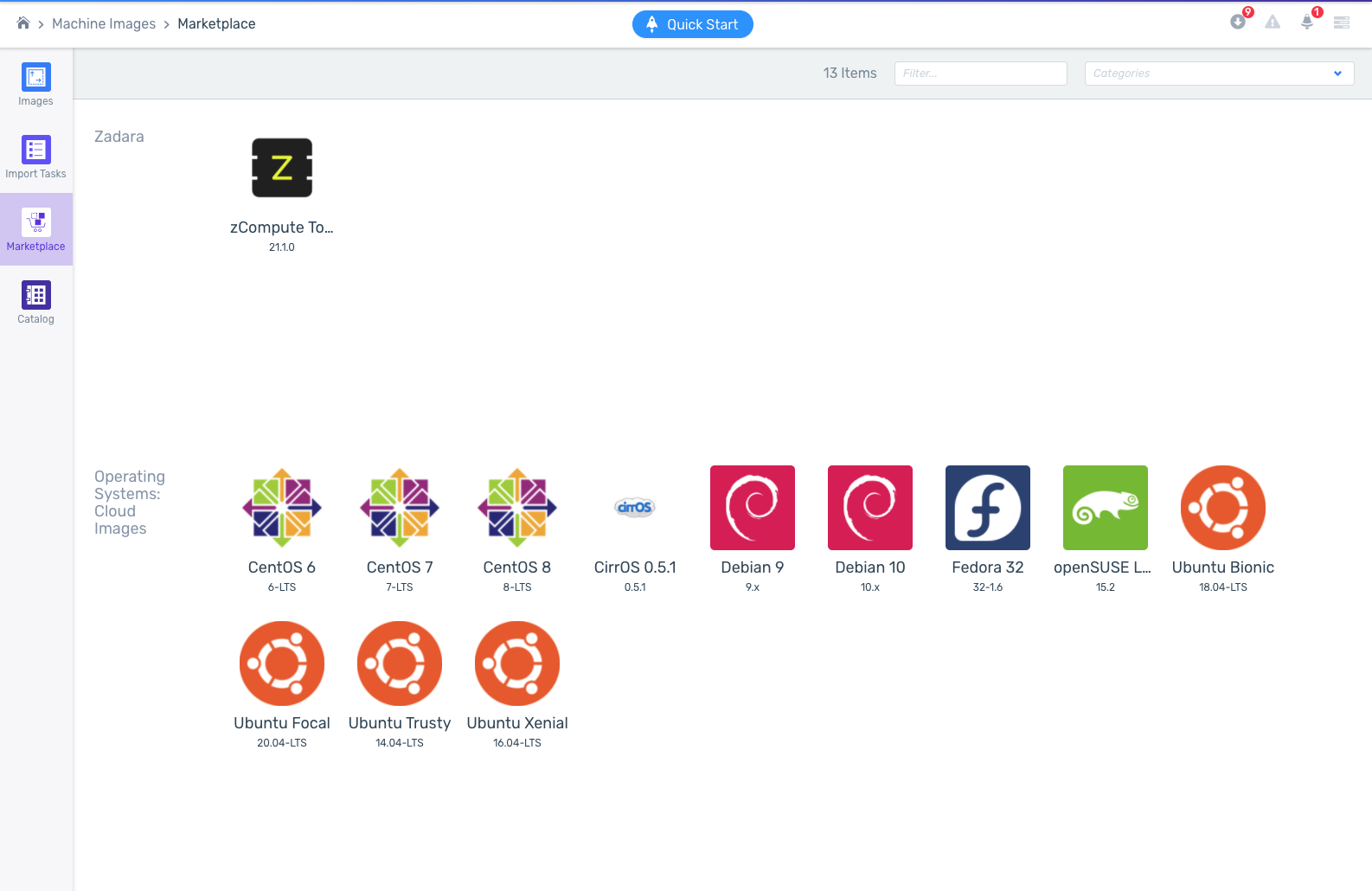Open downloads icon with badge 9

click(1238, 22)
